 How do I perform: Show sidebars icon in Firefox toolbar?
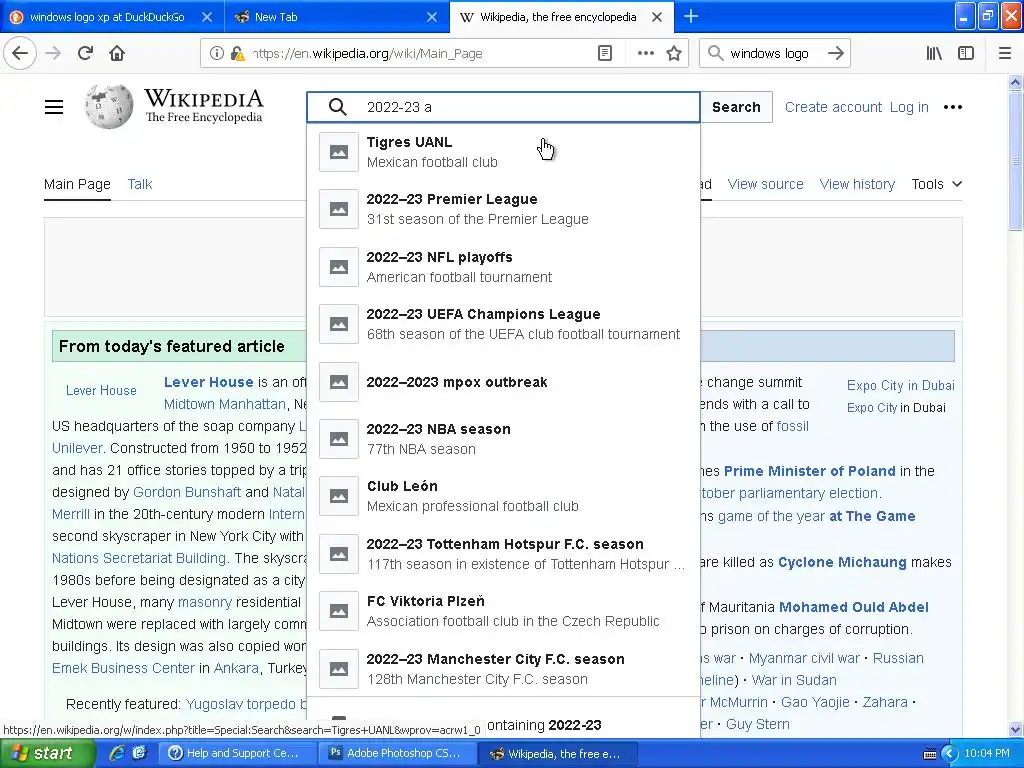pos(966,54)
